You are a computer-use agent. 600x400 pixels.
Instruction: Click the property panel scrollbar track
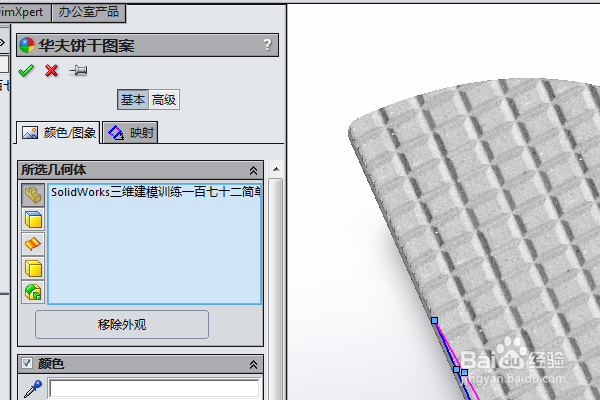[x=276, y=289]
